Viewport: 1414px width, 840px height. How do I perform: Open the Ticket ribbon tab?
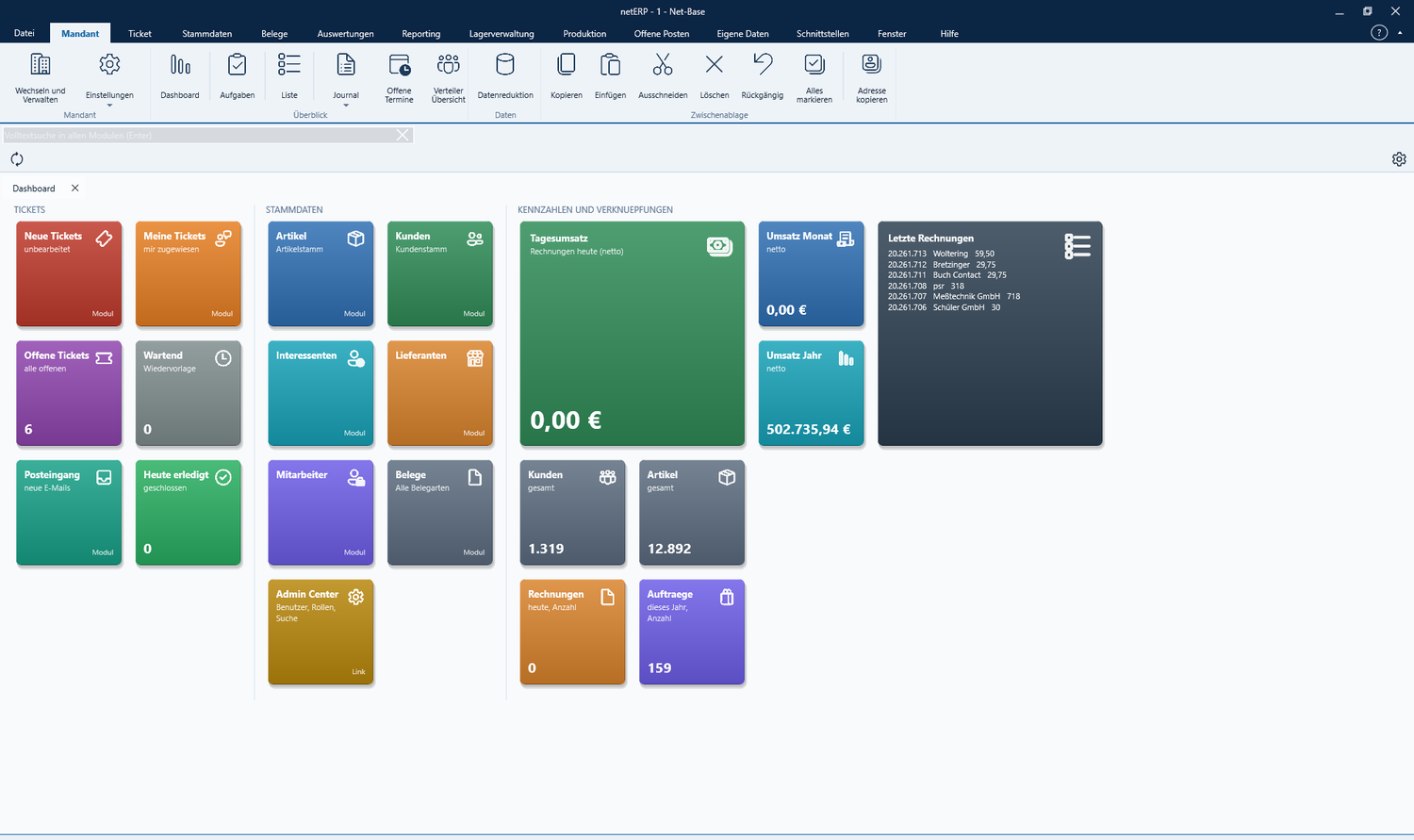tap(140, 34)
